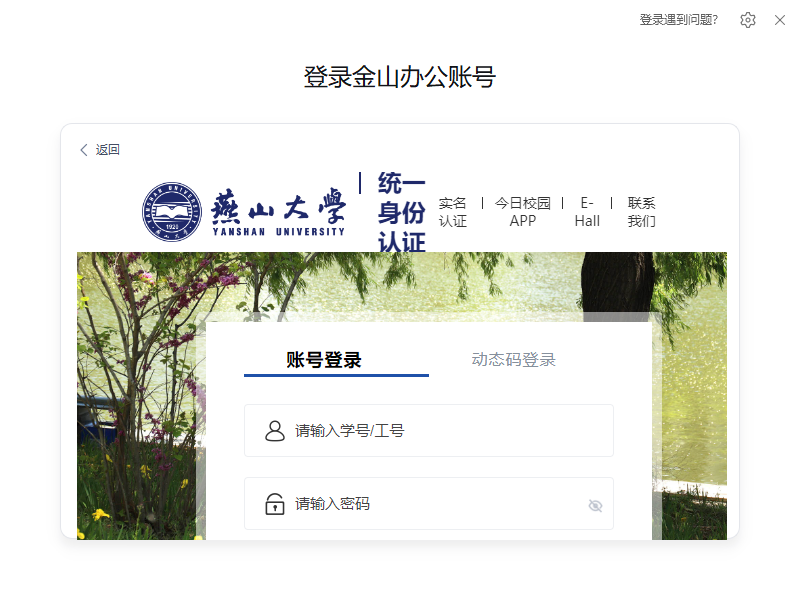This screenshot has height=600, width=800.
Task: Focus the 请输入学号/工号 input field
Action: (429, 431)
